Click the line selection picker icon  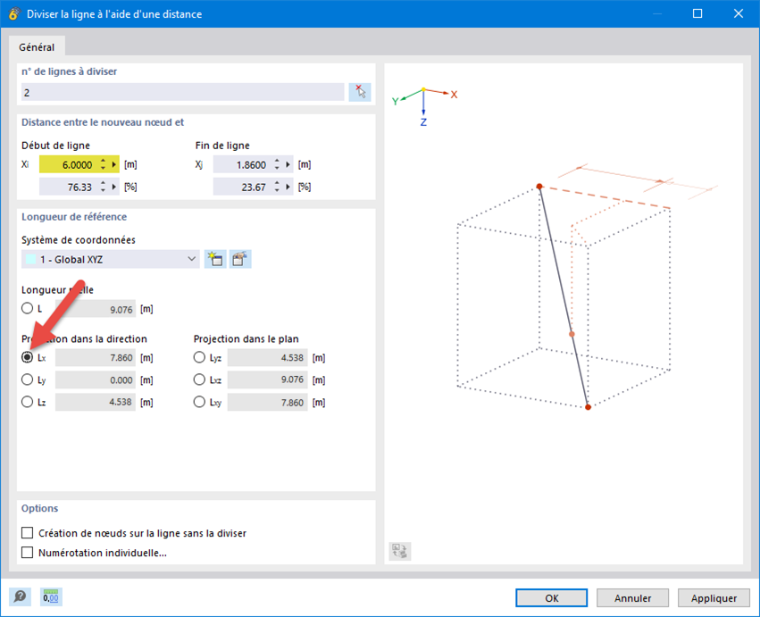point(360,92)
